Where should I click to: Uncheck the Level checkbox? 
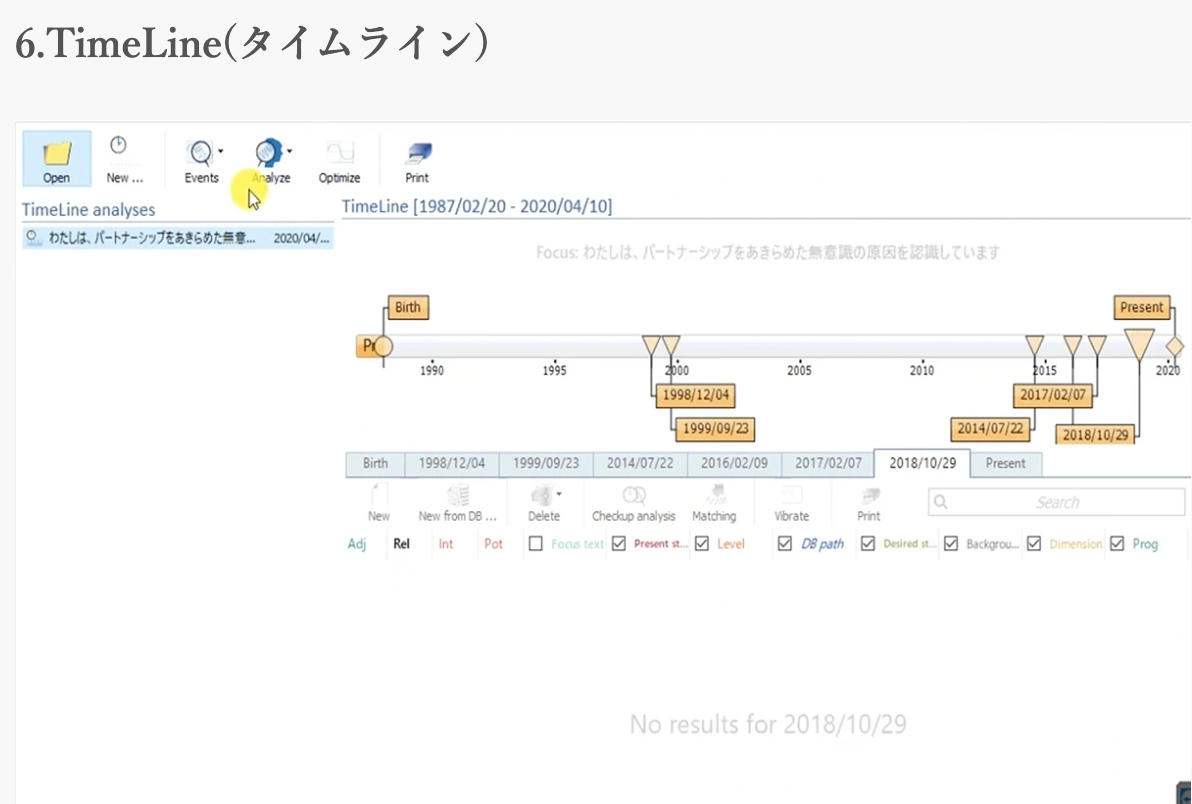coord(702,544)
